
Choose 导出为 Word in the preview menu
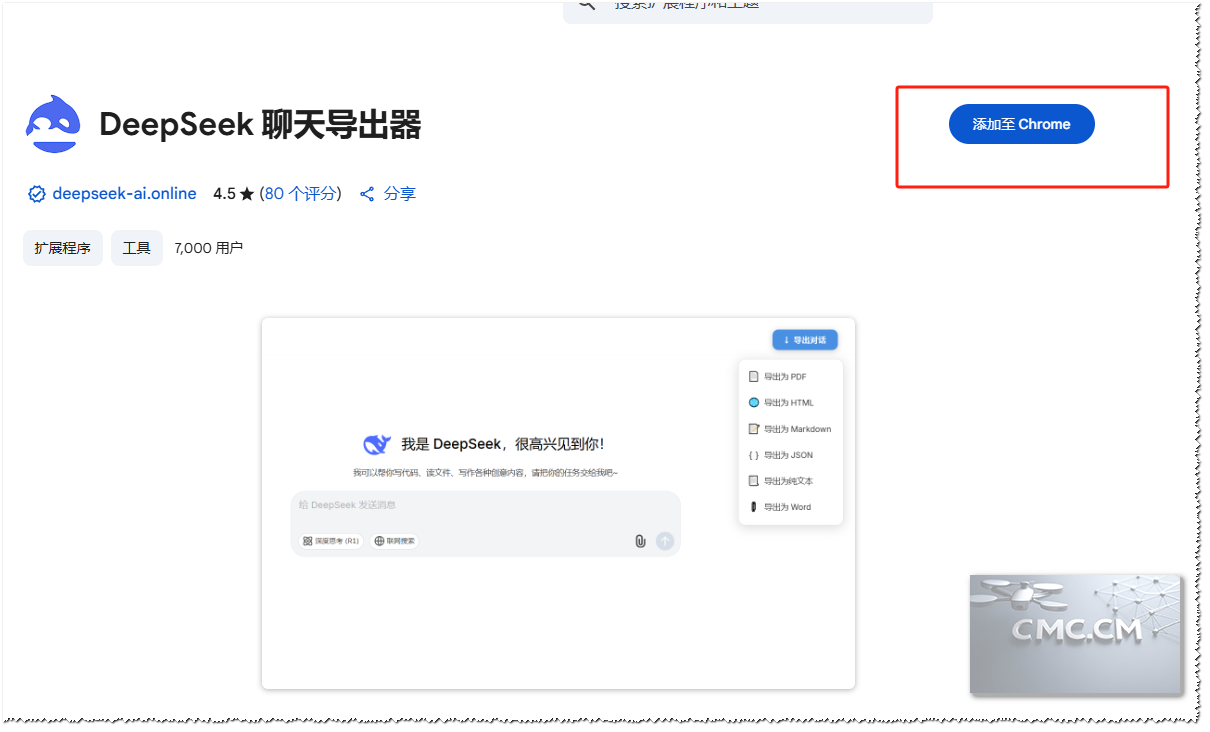790,507
